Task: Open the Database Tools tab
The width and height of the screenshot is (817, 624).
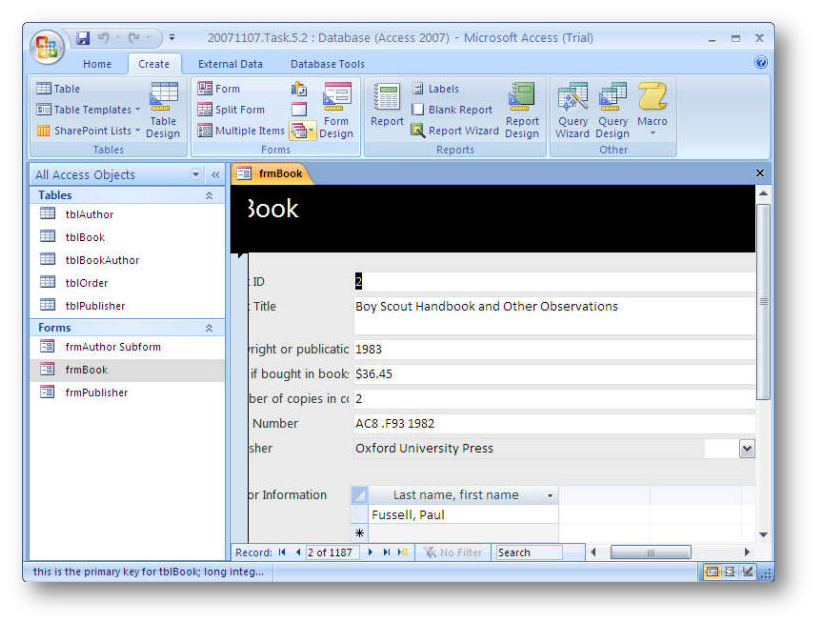Action: pos(327,64)
